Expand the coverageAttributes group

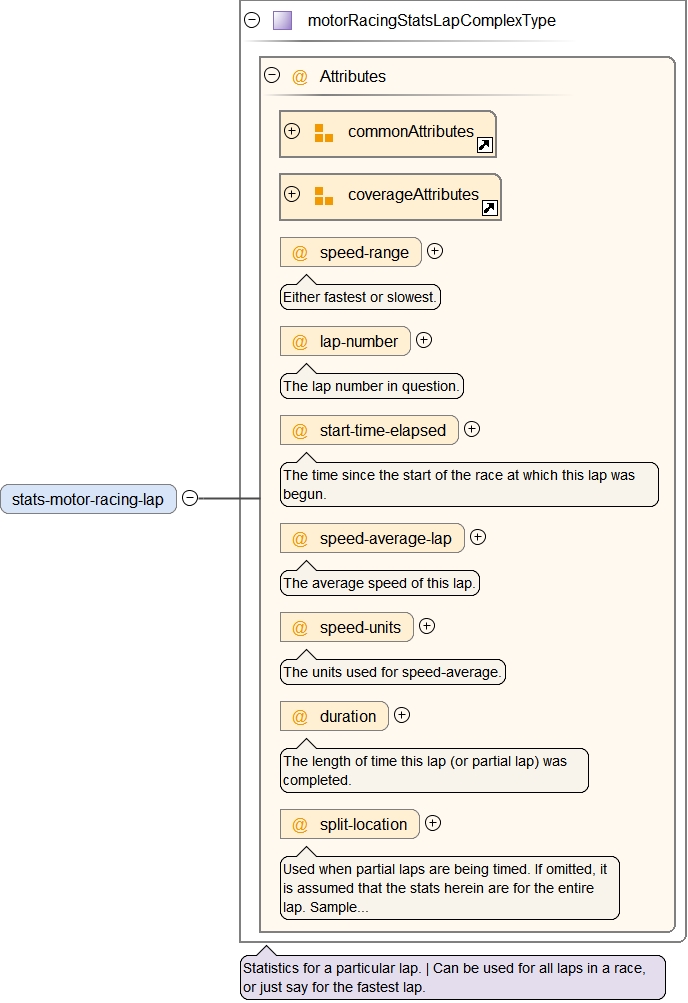292,194
